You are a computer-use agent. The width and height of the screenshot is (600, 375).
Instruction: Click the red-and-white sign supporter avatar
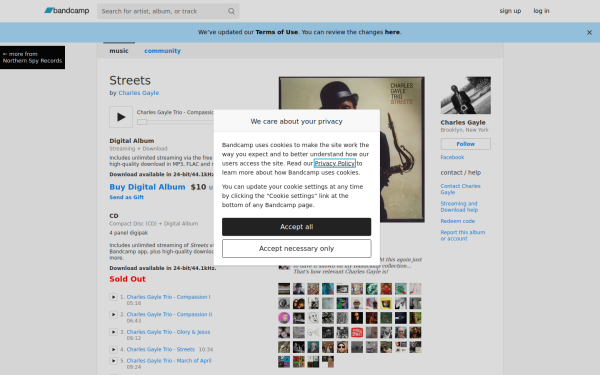pos(357,333)
